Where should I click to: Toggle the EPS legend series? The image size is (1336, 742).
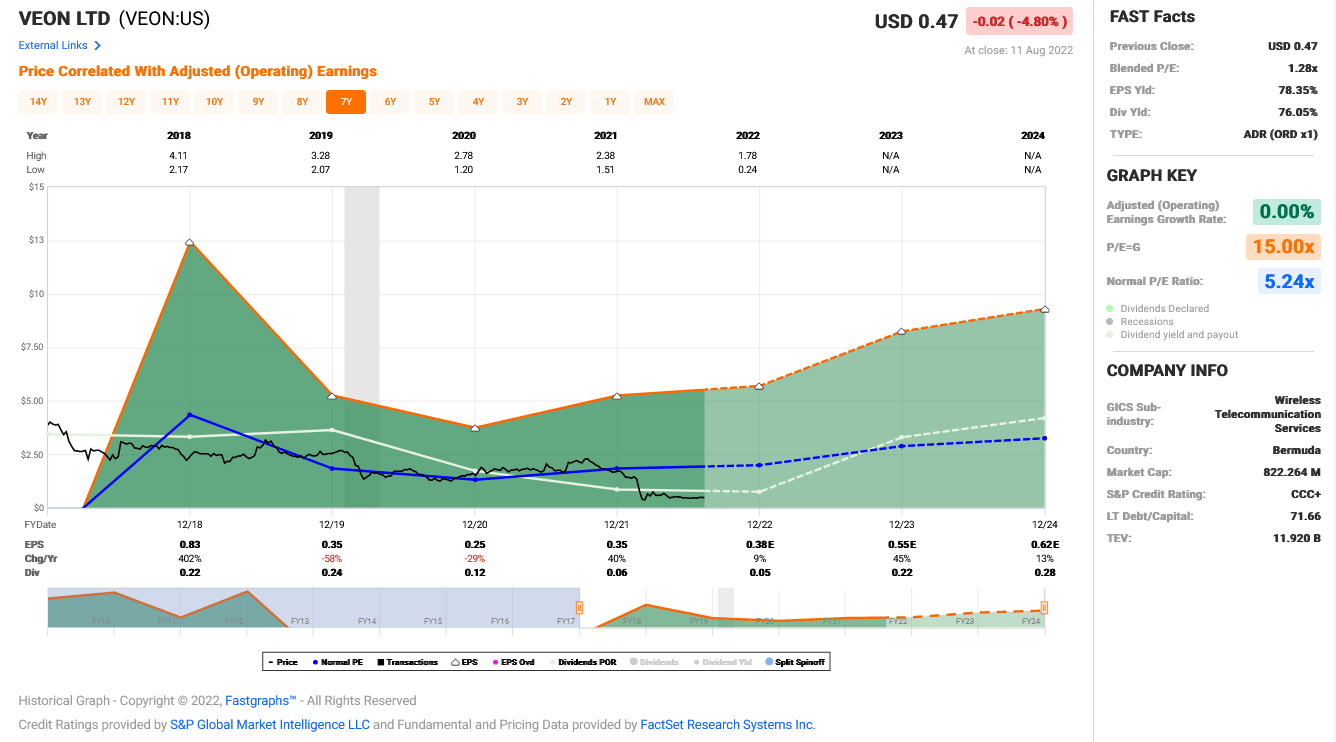click(x=464, y=662)
